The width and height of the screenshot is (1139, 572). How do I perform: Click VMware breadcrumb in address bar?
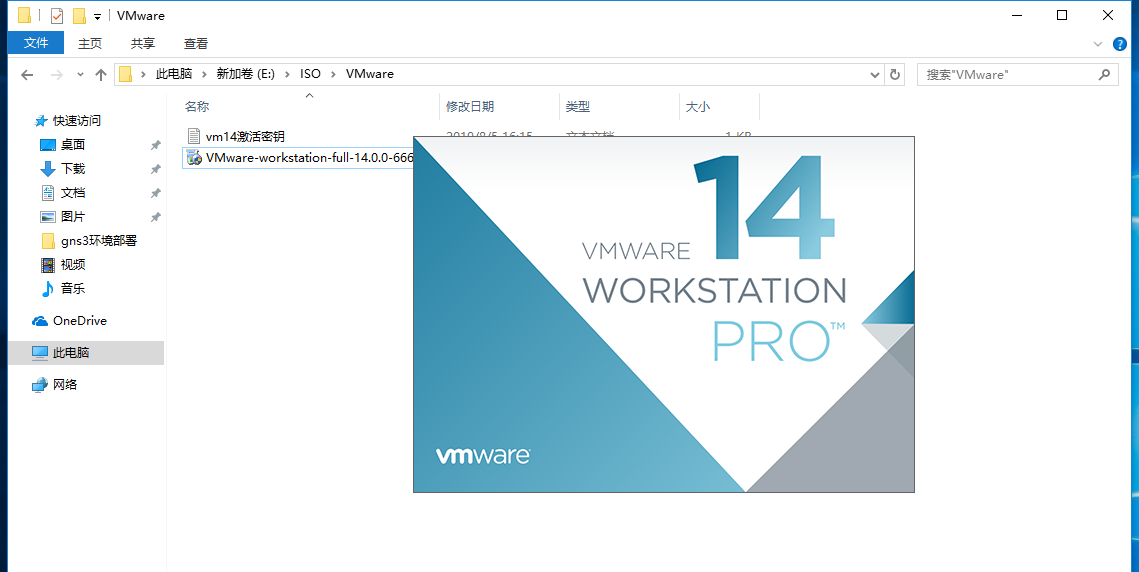click(370, 74)
